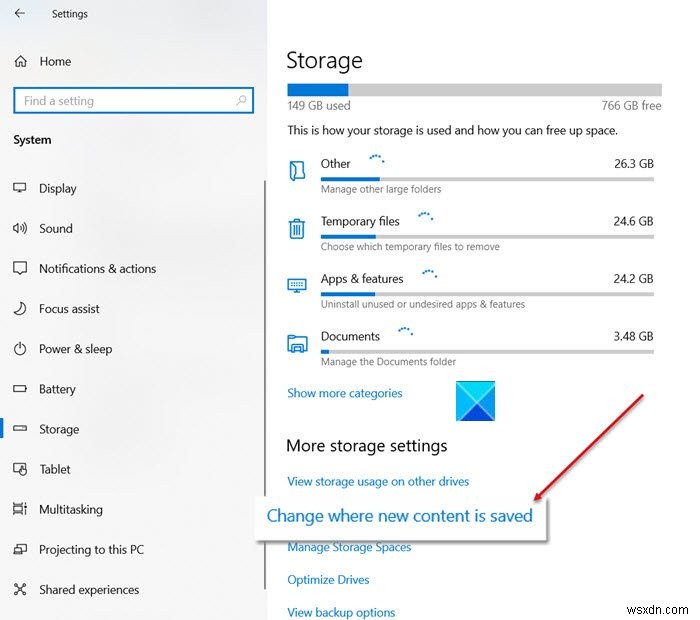Click the Sound speaker icon
700x620 pixels.
pos(20,228)
